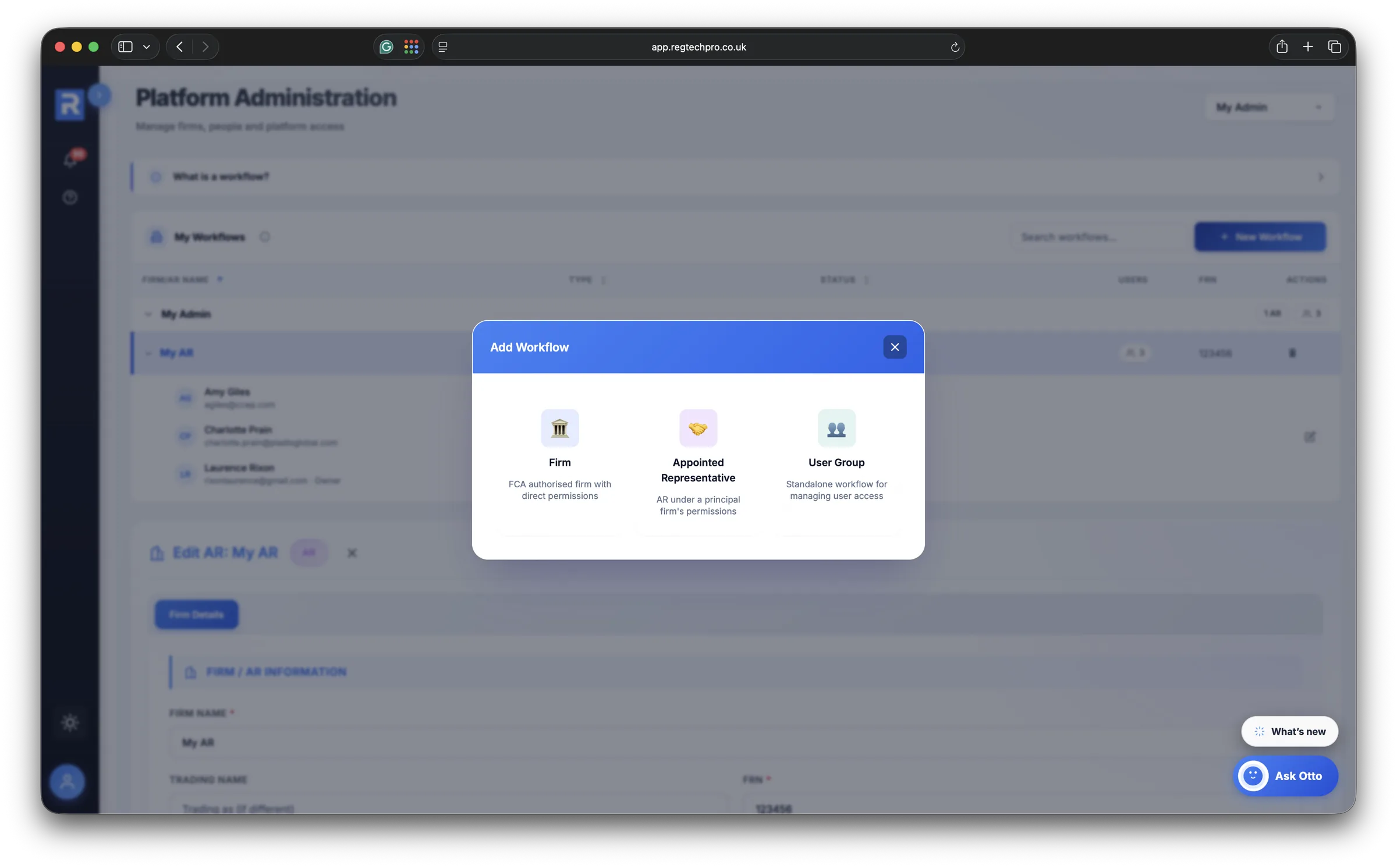Click the 'User Group' card title
This screenshot has width=1397, height=868.
836,462
